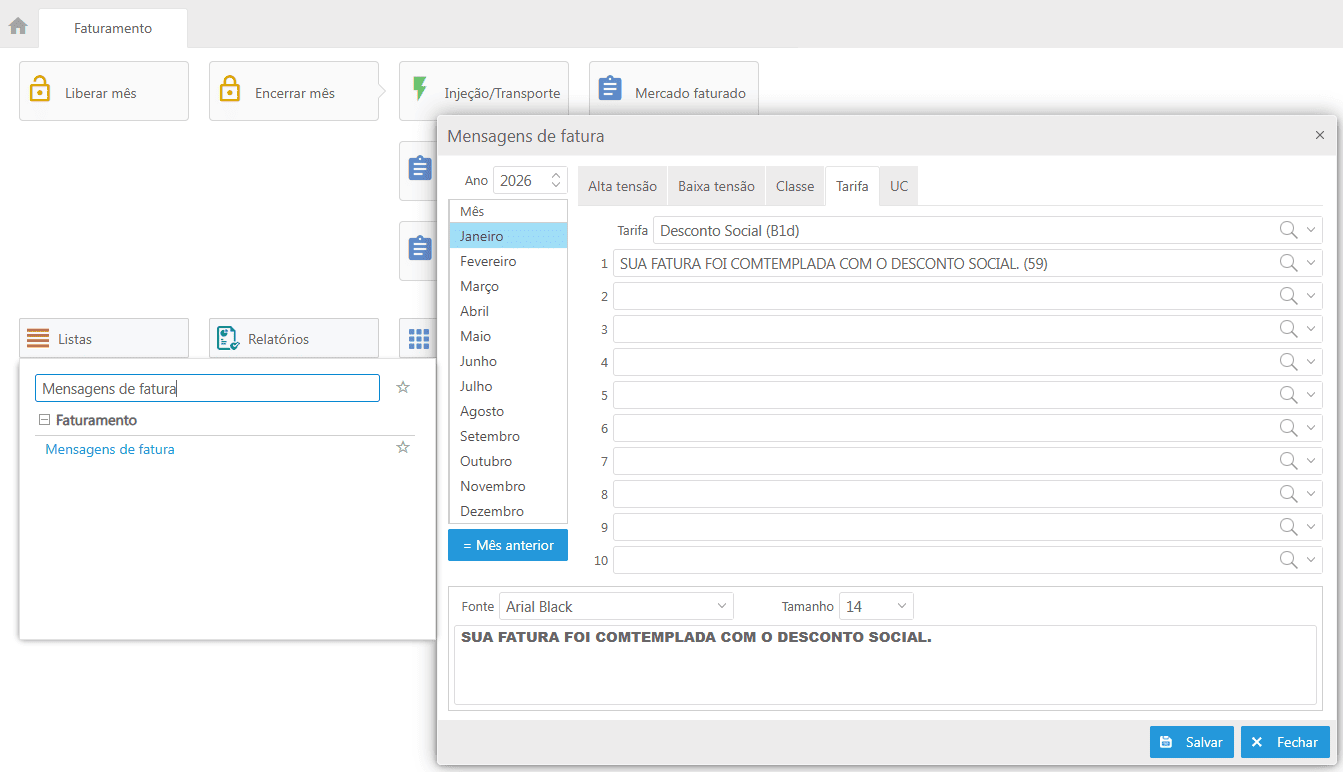The height and width of the screenshot is (772, 1343).
Task: Open the dropdown arrow on message line 1
Action: tap(1311, 264)
